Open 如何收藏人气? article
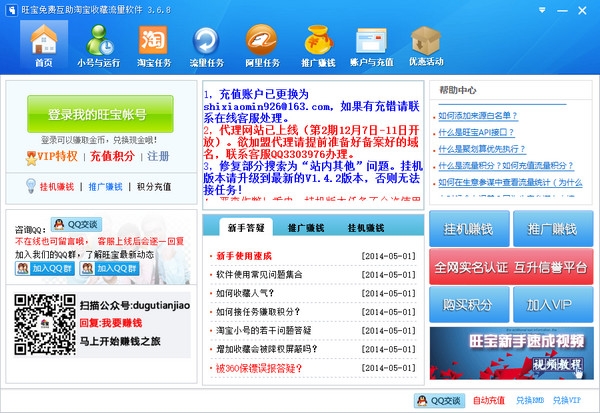The image size is (600, 413). click(245, 294)
